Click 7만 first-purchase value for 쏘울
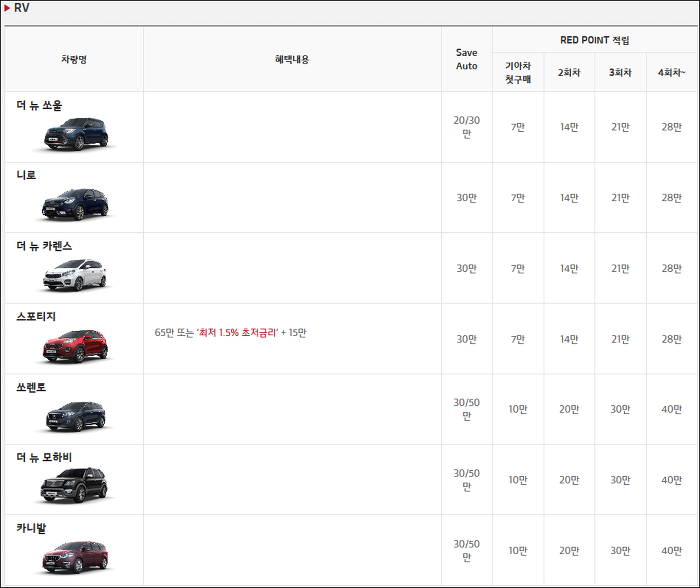The image size is (700, 588). click(518, 127)
